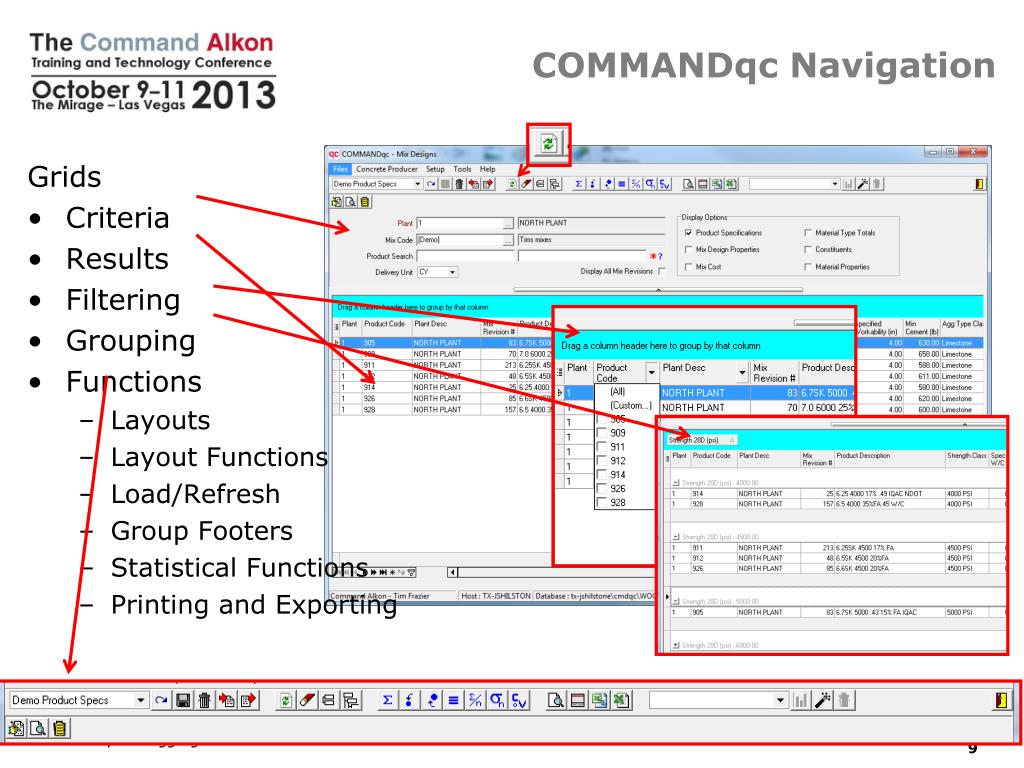
Task: Open the Product Code column filter arrow in zoomed grid
Action: click(651, 372)
